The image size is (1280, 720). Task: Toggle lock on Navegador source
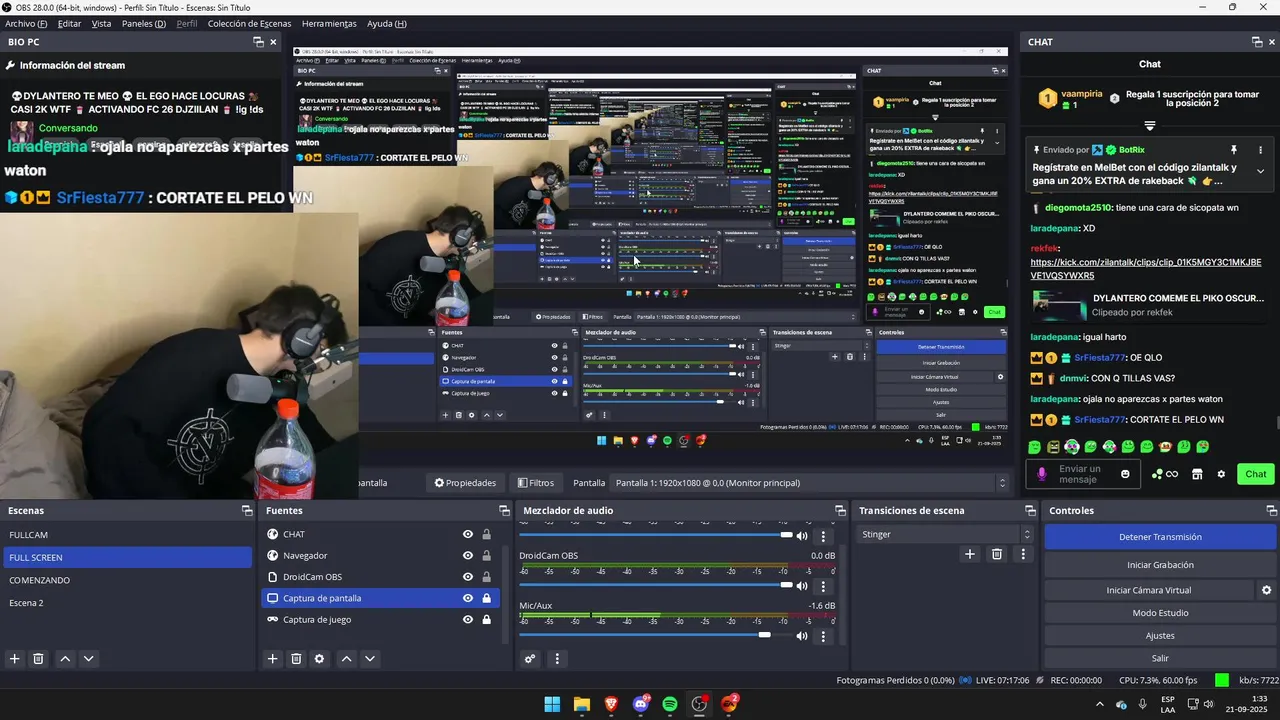coord(487,555)
